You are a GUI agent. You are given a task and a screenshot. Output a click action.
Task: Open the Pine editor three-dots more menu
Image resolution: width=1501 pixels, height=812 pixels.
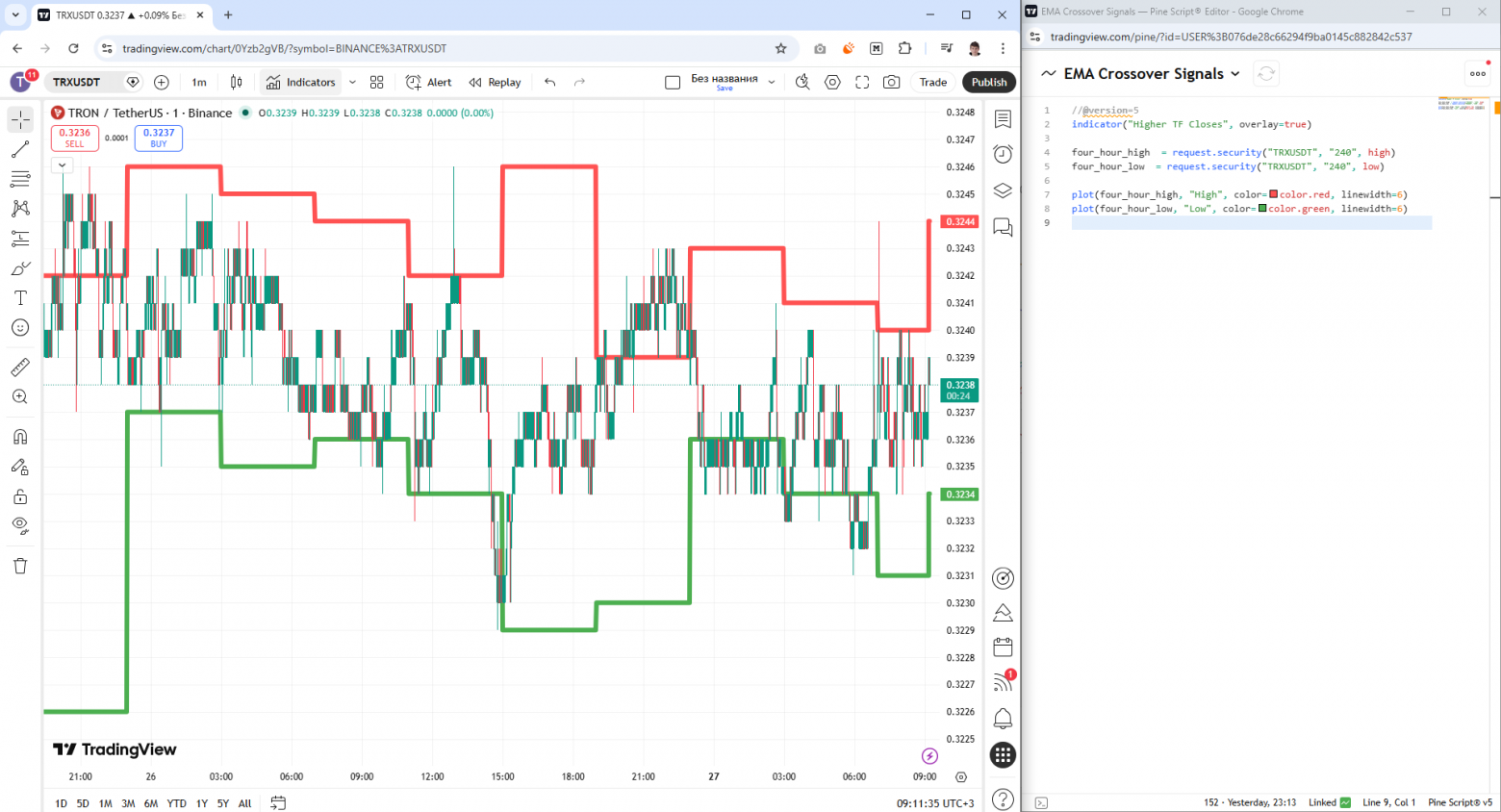pos(1478,74)
